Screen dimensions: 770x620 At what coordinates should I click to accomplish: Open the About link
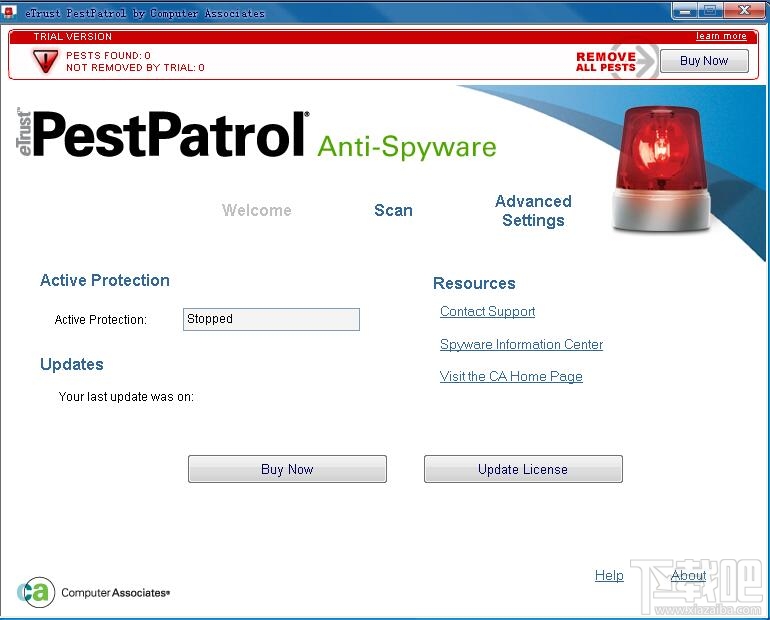click(x=688, y=575)
